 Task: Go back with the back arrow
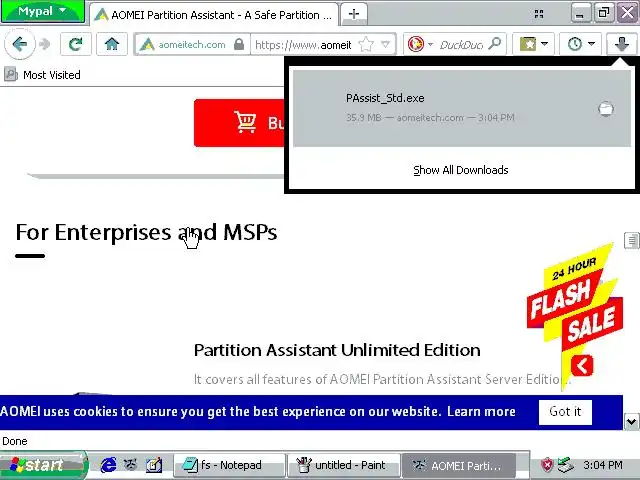[x=19, y=44]
